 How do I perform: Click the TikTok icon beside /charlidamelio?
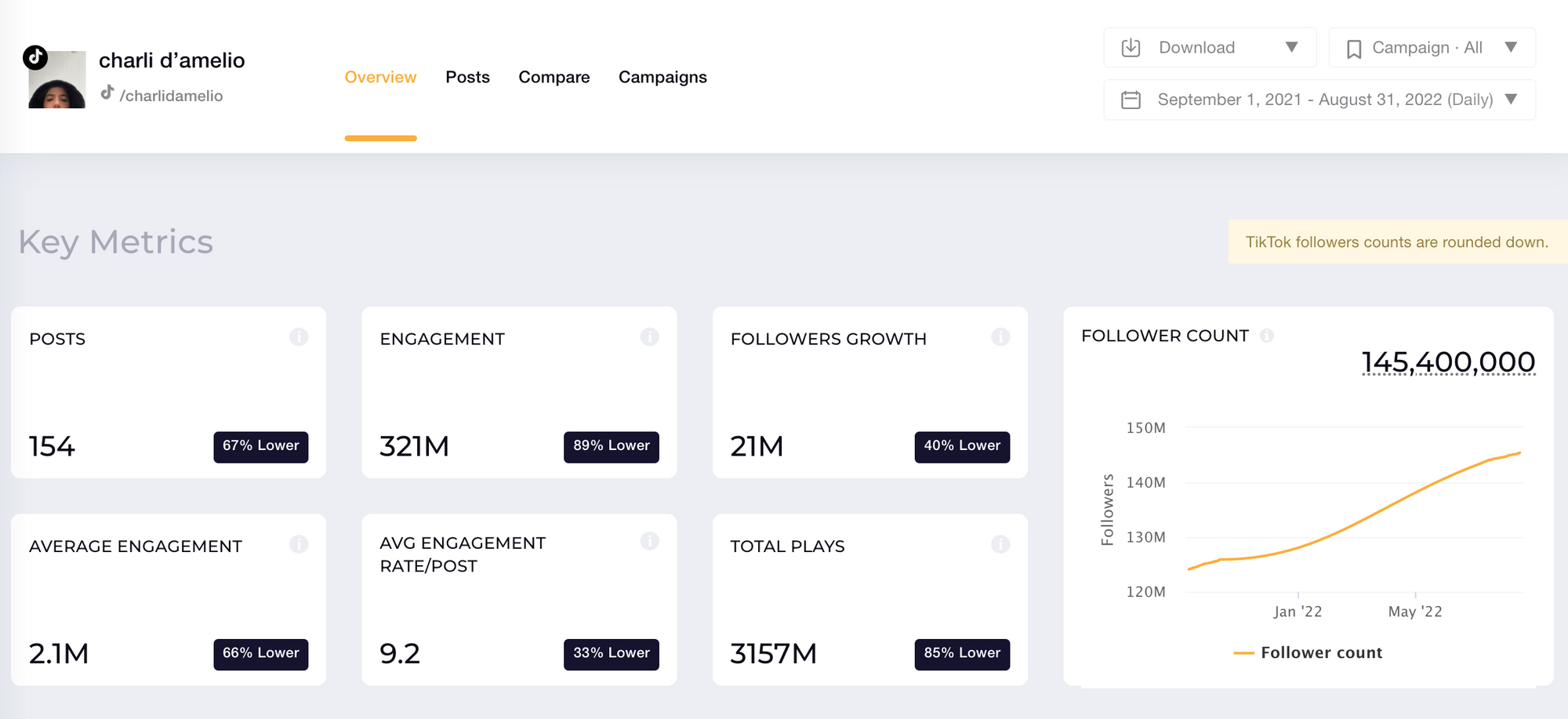(107, 93)
